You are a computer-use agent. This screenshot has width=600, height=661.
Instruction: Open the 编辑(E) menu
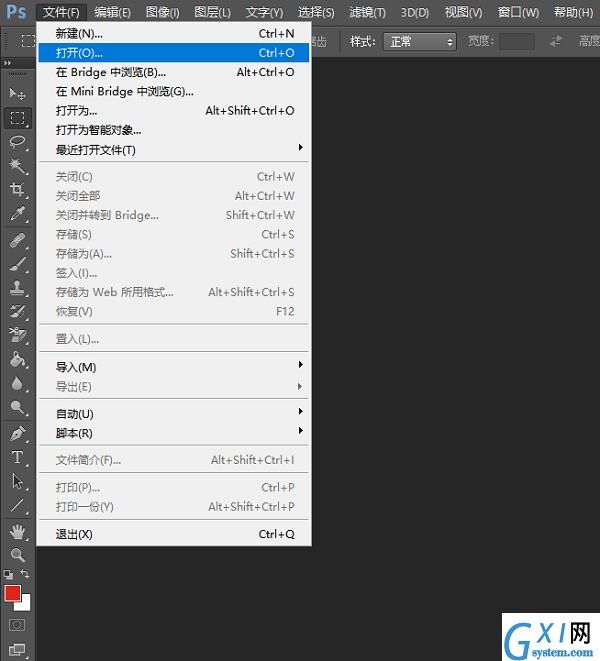[113, 12]
